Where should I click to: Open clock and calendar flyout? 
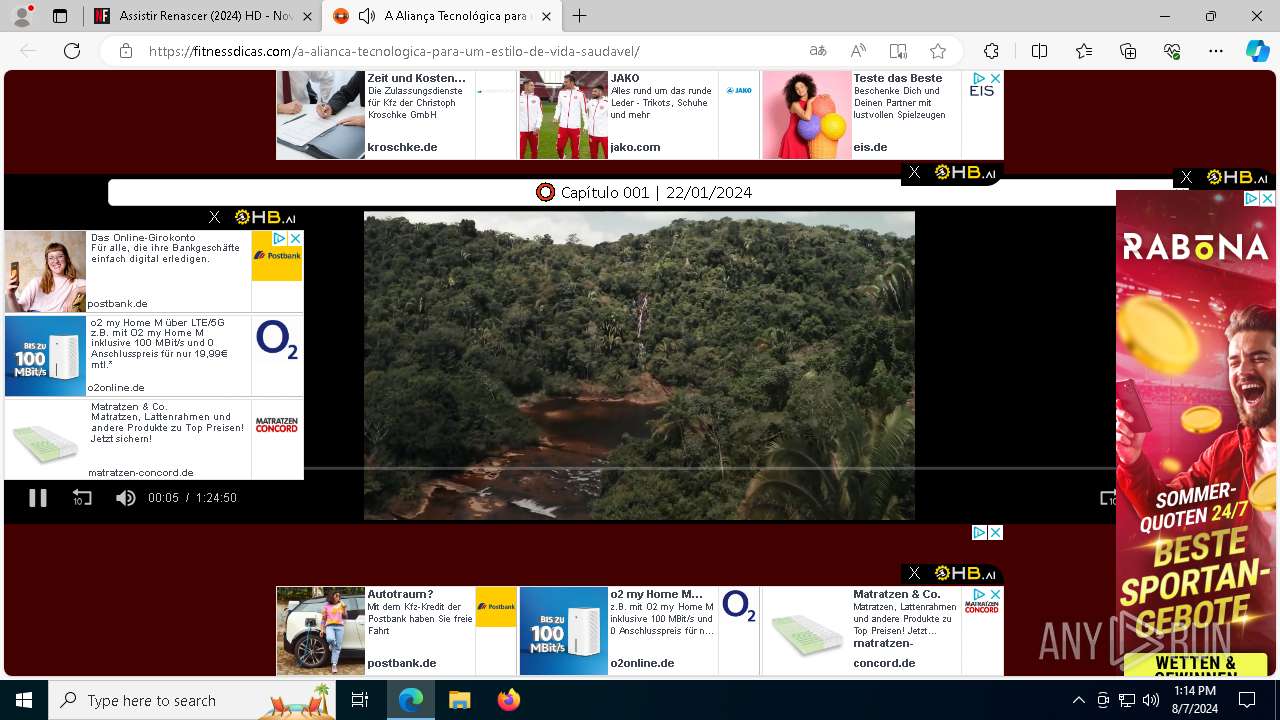click(x=1195, y=700)
